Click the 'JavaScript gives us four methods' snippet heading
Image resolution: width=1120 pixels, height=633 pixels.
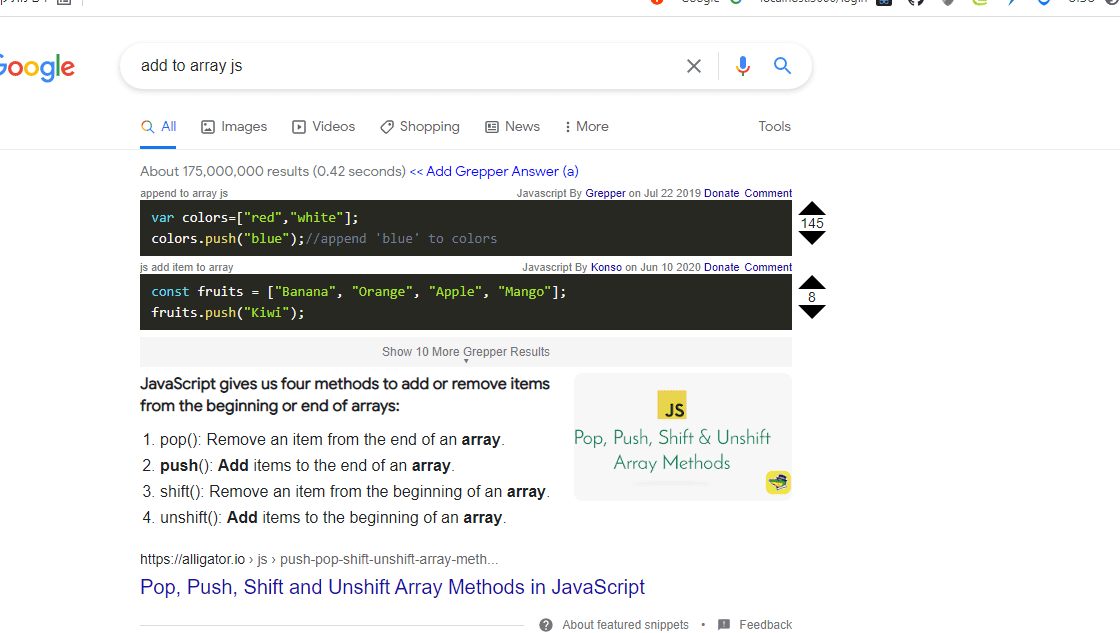pyautogui.click(x=345, y=395)
